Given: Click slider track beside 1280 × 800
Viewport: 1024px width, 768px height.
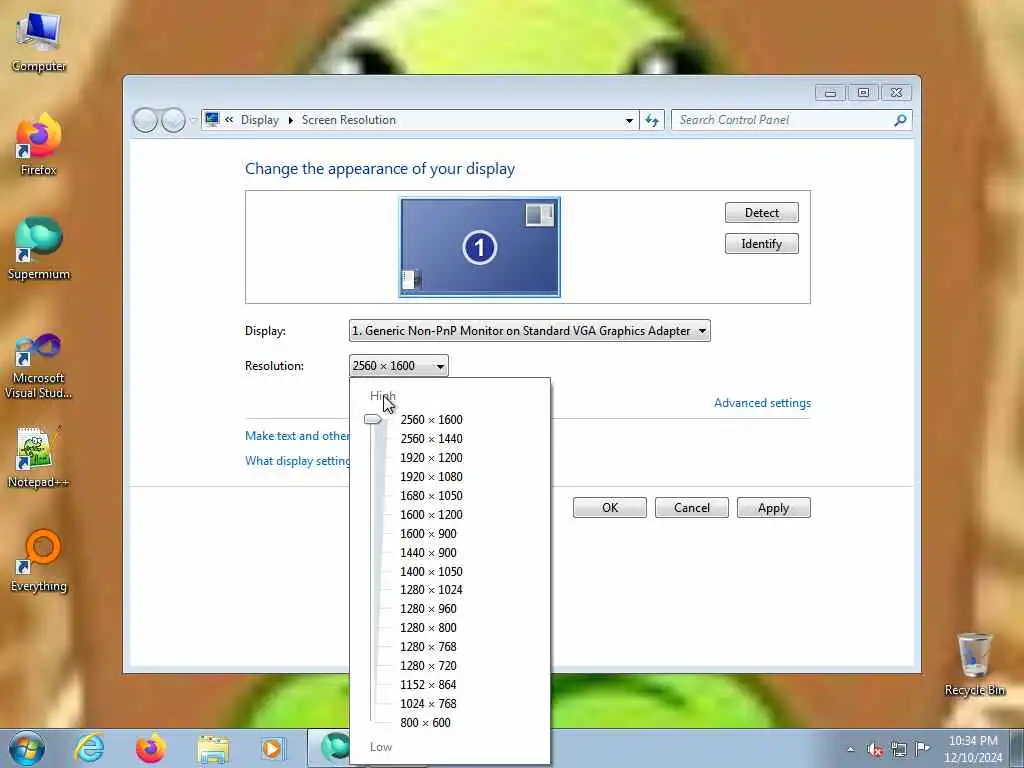Looking at the screenshot, I should (372, 628).
